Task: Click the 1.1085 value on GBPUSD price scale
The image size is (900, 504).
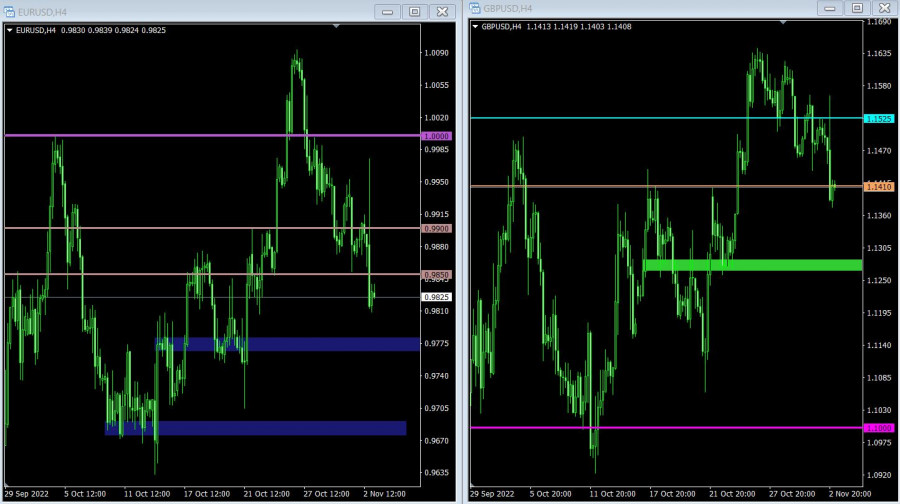Action: [x=879, y=378]
